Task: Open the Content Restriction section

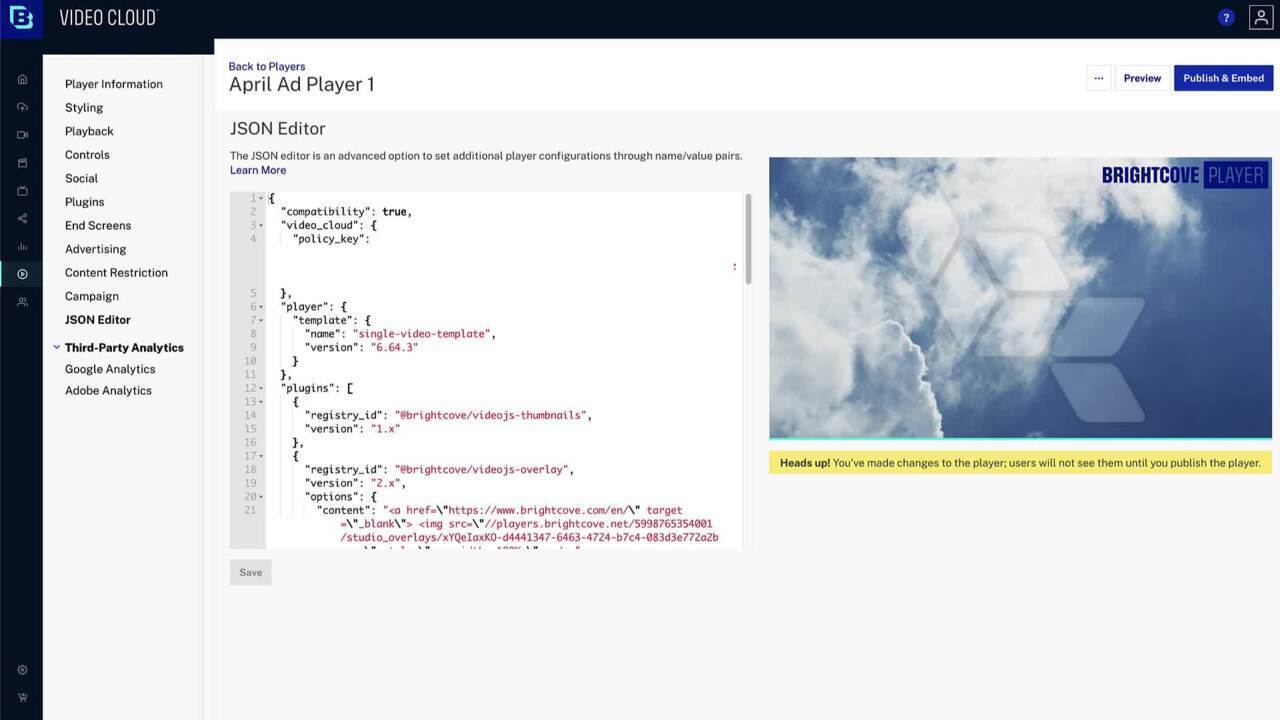Action: (x=116, y=272)
